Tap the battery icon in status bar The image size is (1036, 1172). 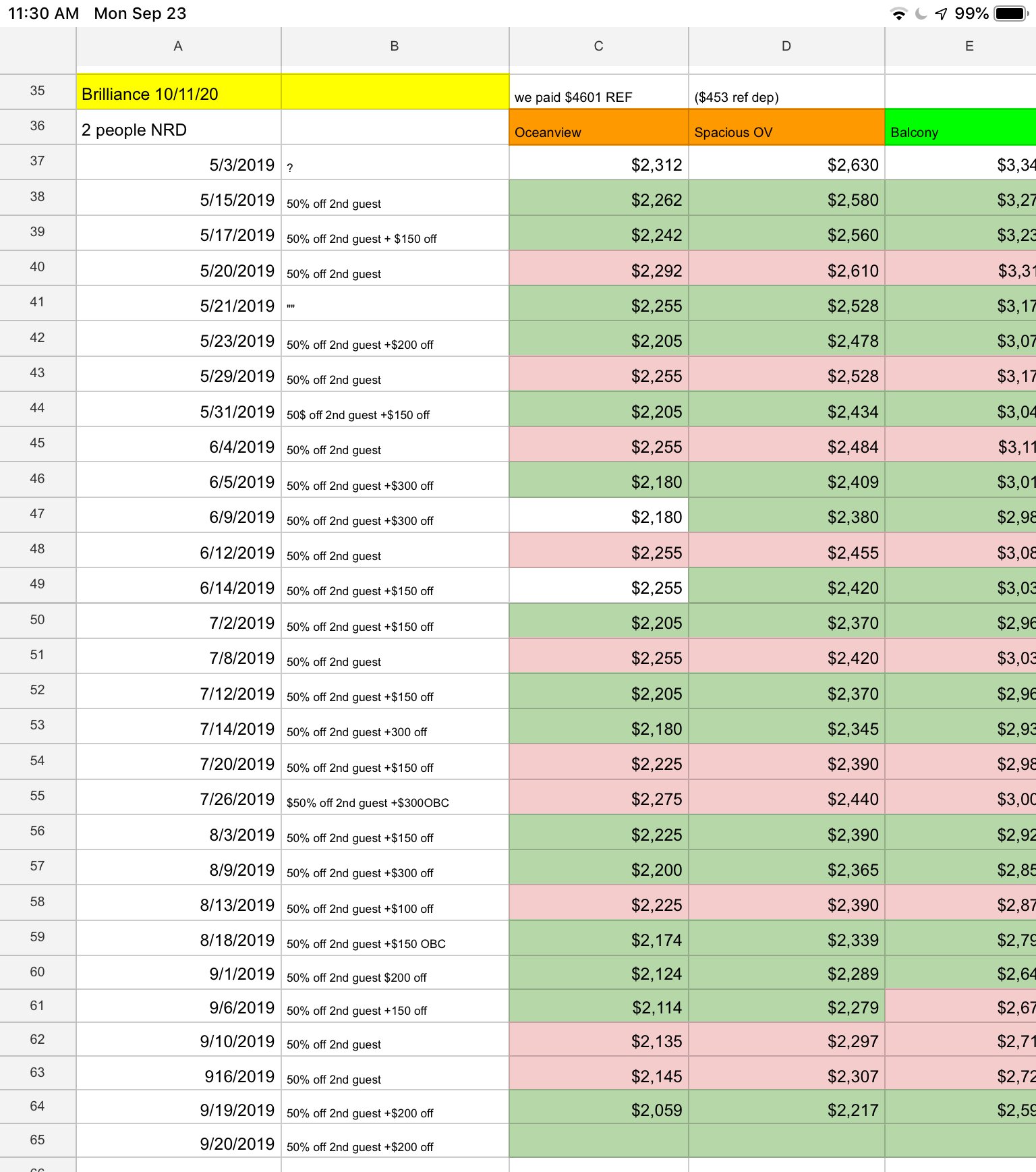(1012, 13)
